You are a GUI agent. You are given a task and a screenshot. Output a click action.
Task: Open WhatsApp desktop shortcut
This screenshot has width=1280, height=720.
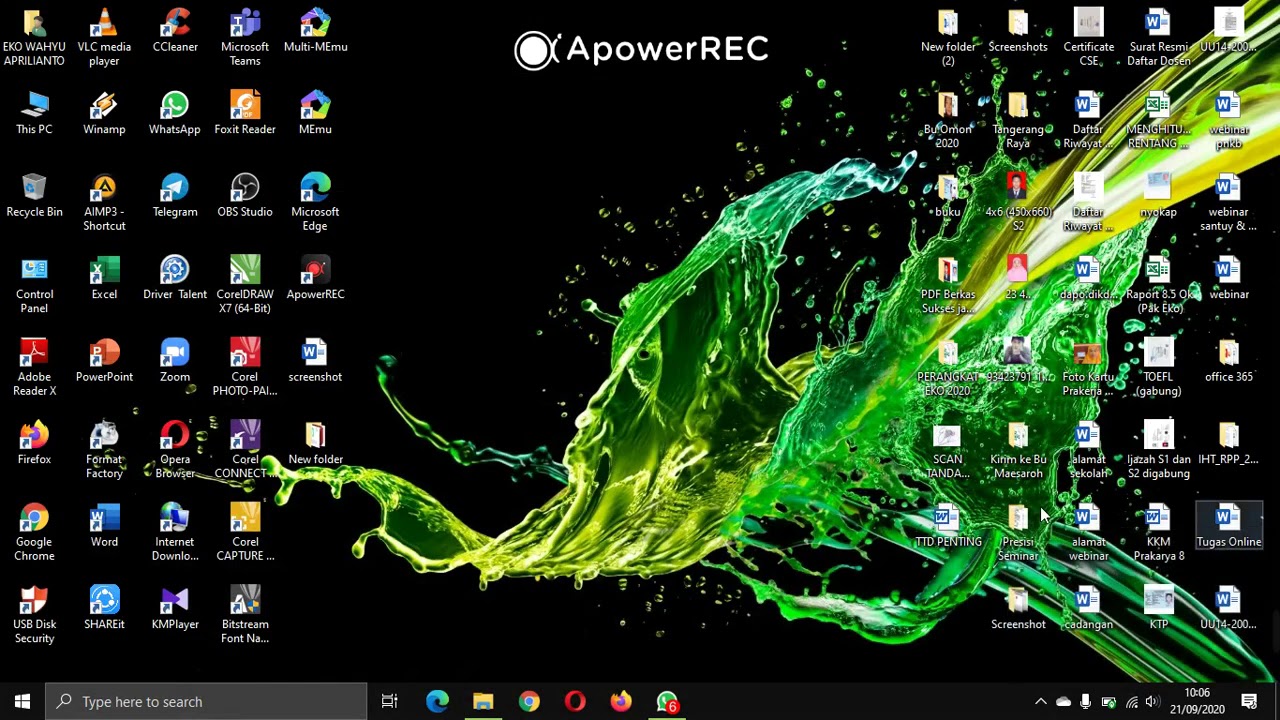pos(175,112)
